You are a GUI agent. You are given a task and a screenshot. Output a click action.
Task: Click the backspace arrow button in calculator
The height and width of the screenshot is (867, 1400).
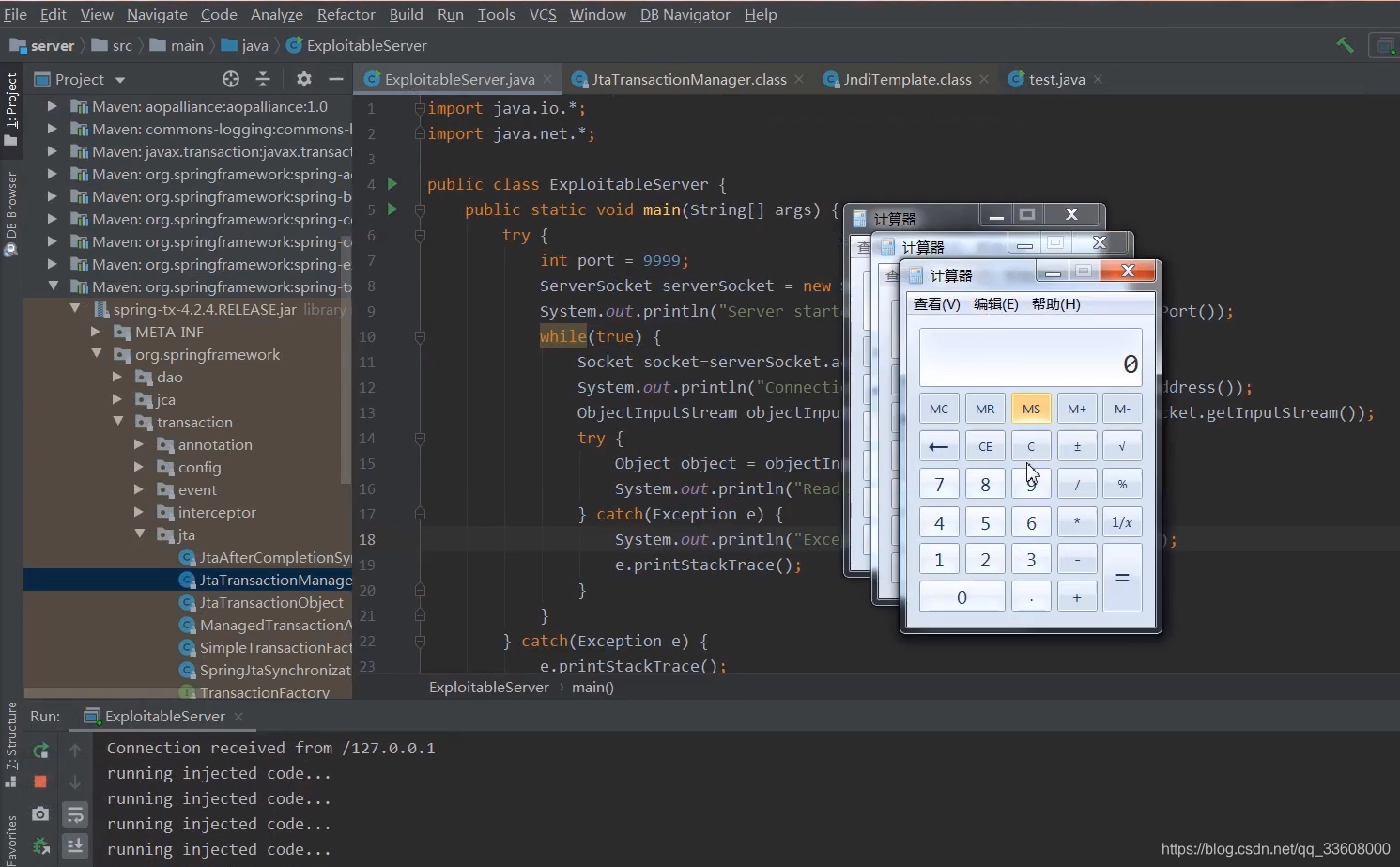tap(938, 446)
